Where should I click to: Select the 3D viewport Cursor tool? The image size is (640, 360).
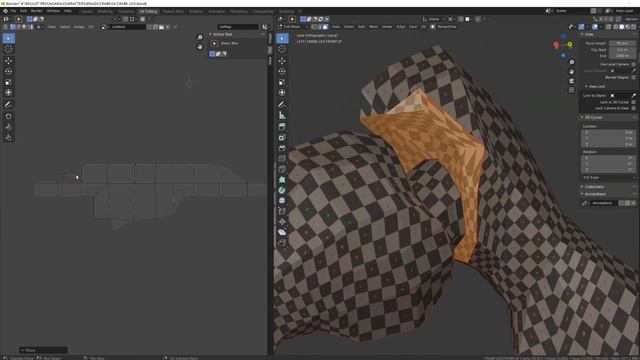coord(282,49)
